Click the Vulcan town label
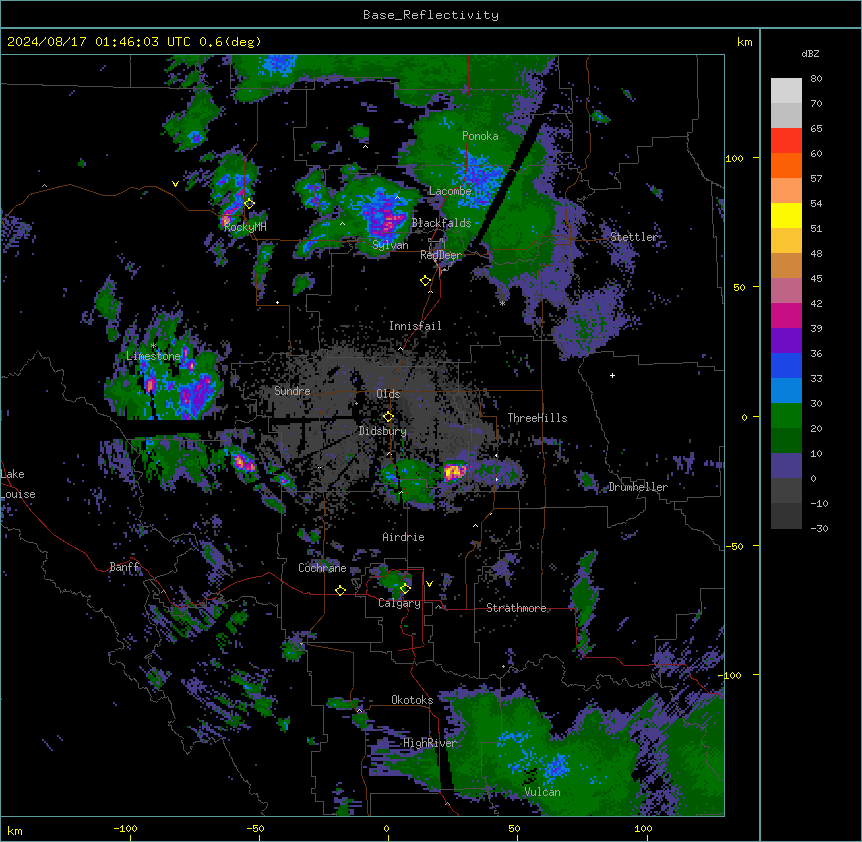 point(543,792)
